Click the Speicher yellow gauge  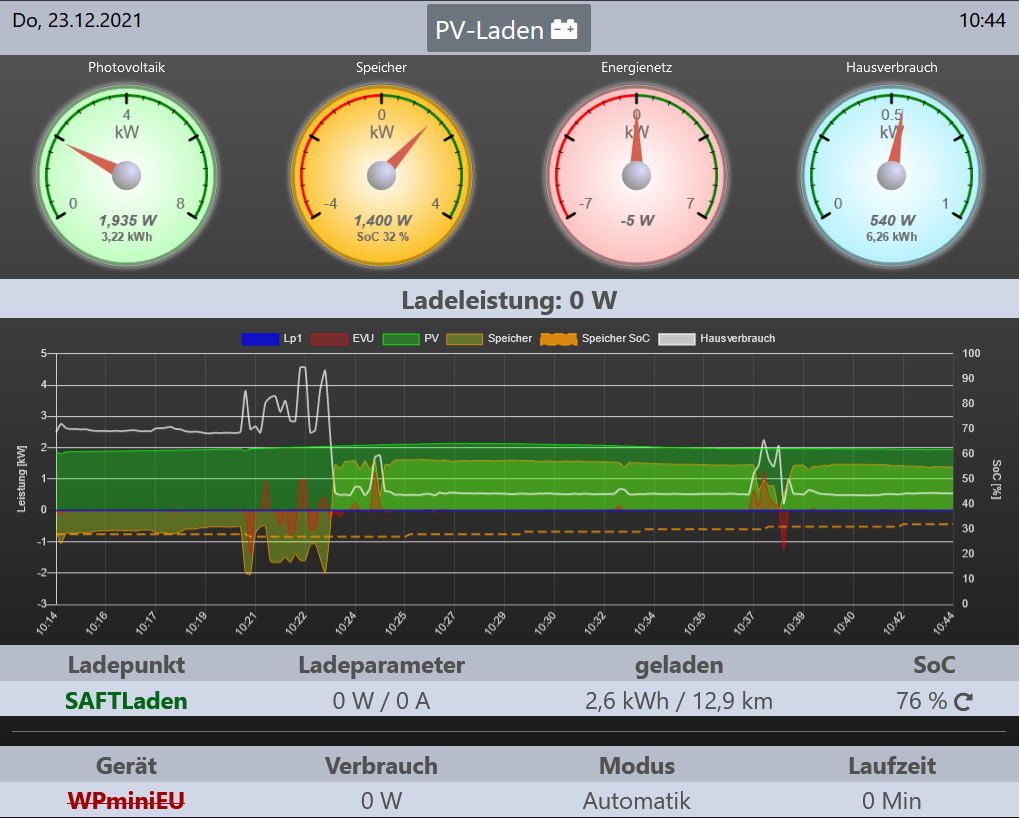[x=381, y=175]
